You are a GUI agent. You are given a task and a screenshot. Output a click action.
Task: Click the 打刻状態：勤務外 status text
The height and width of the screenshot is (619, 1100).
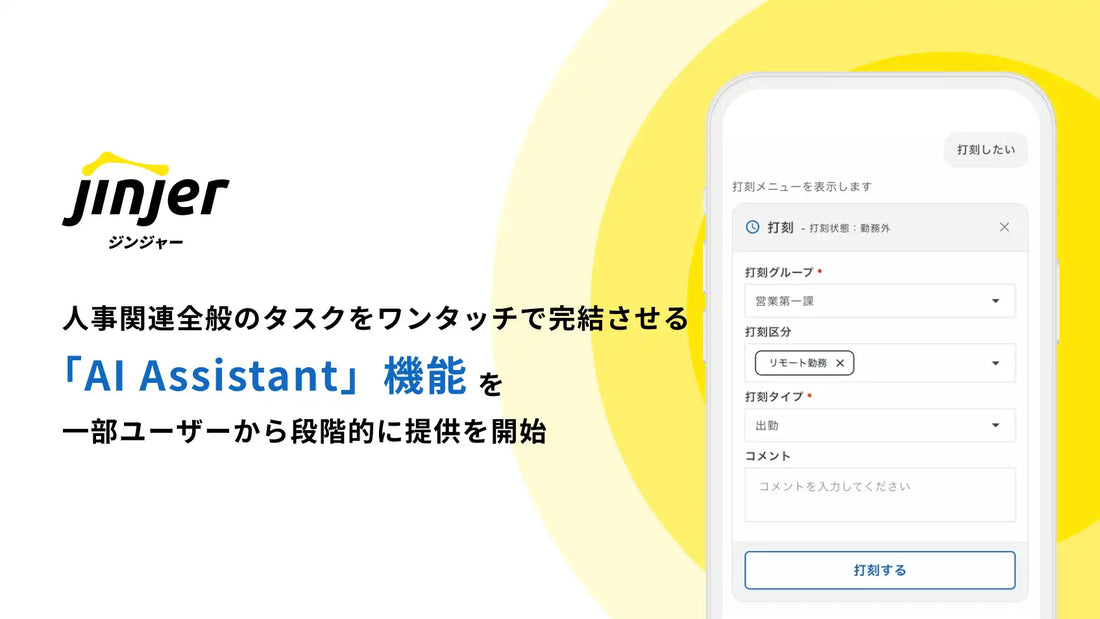850,228
